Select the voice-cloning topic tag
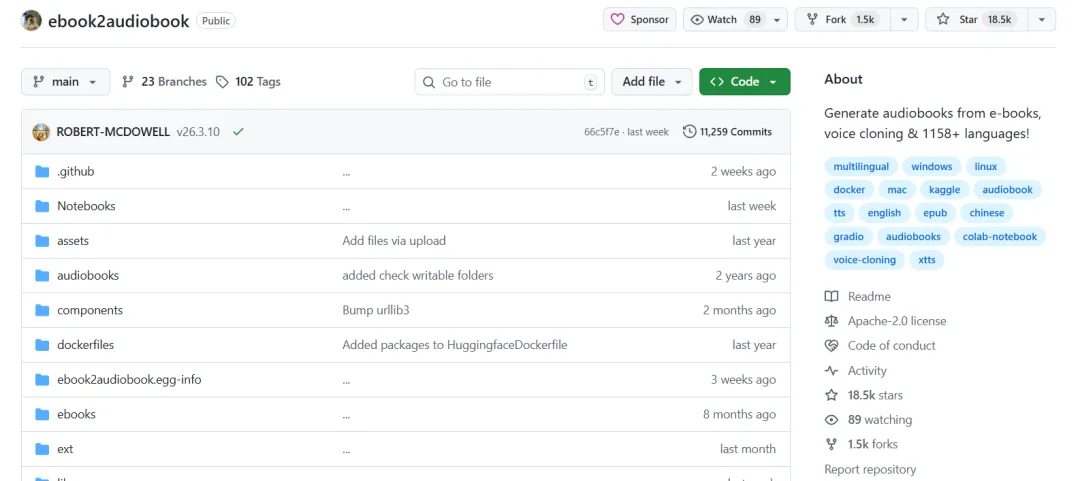Viewport: 1080px width, 481px height. 864,260
